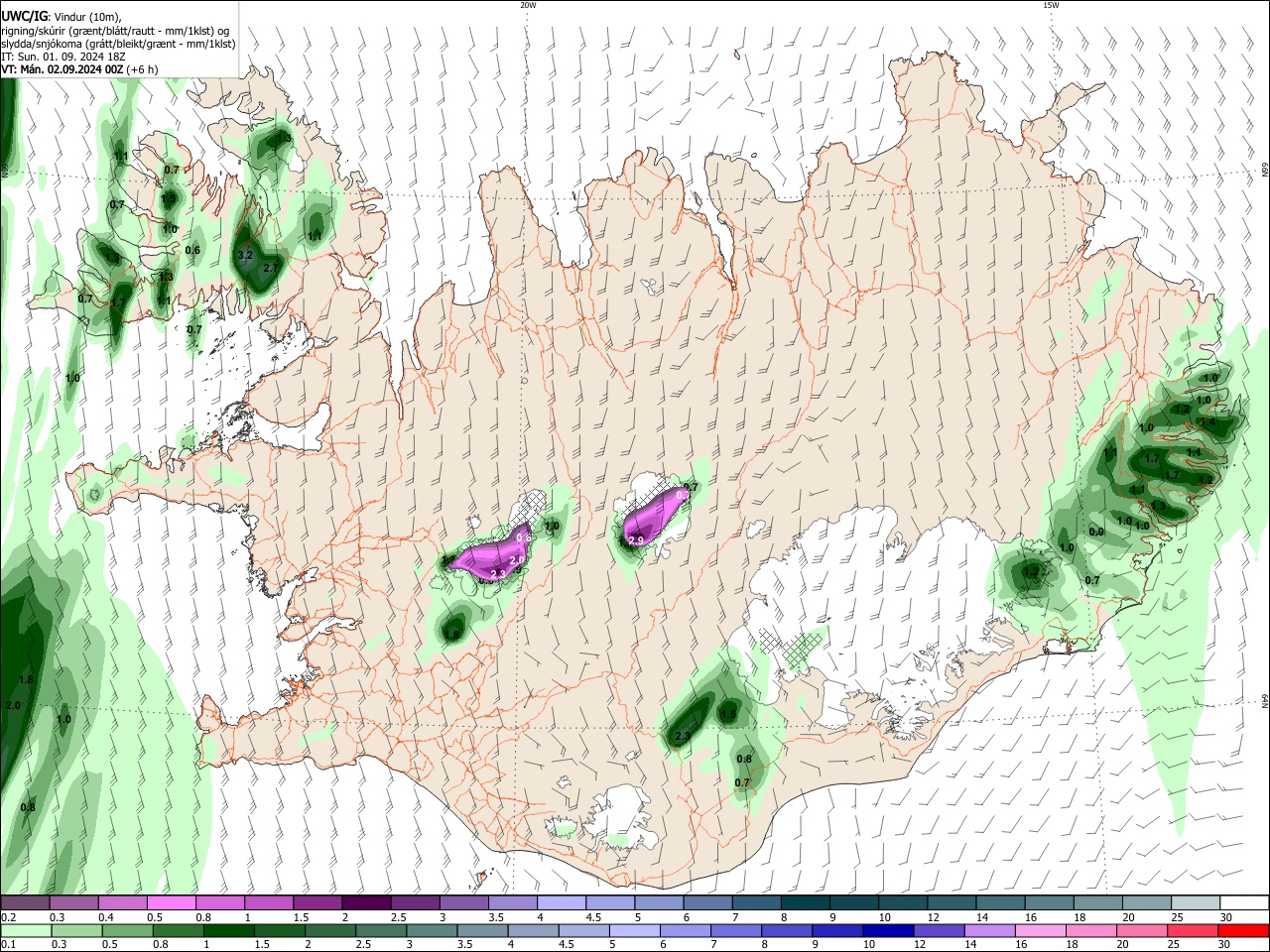This screenshot has width=1270, height=952.
Task: Click the 0.2 label on the snow legend
Action: [7, 917]
